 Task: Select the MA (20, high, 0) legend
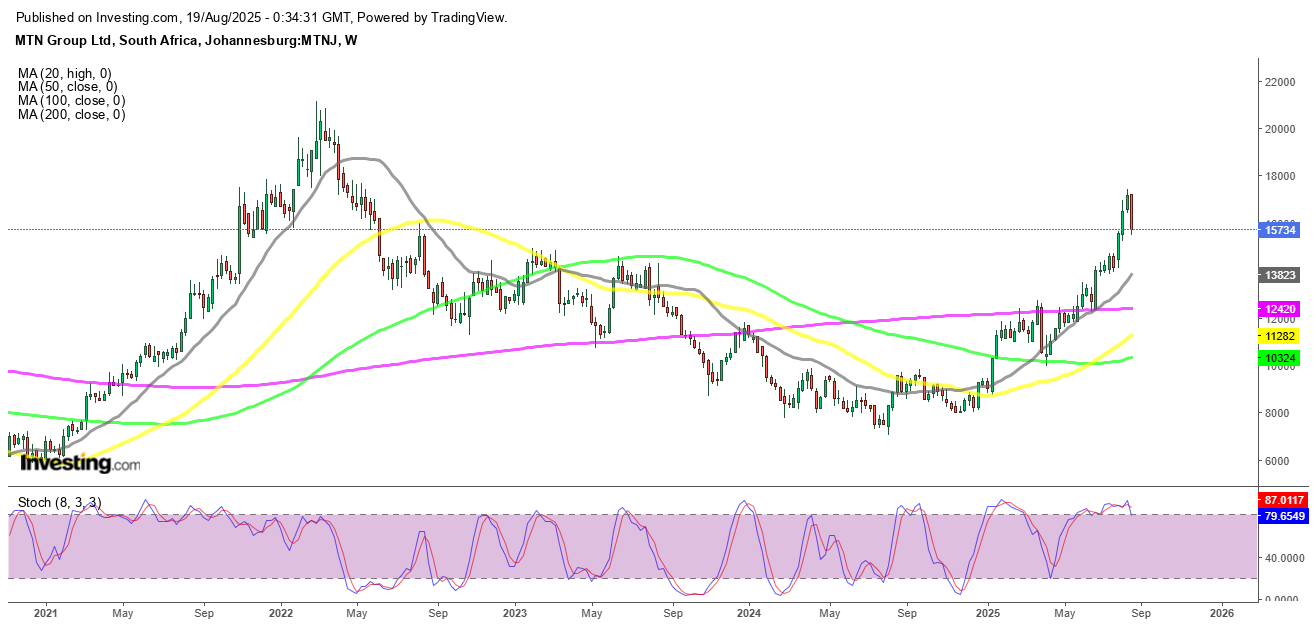[x=65, y=73]
